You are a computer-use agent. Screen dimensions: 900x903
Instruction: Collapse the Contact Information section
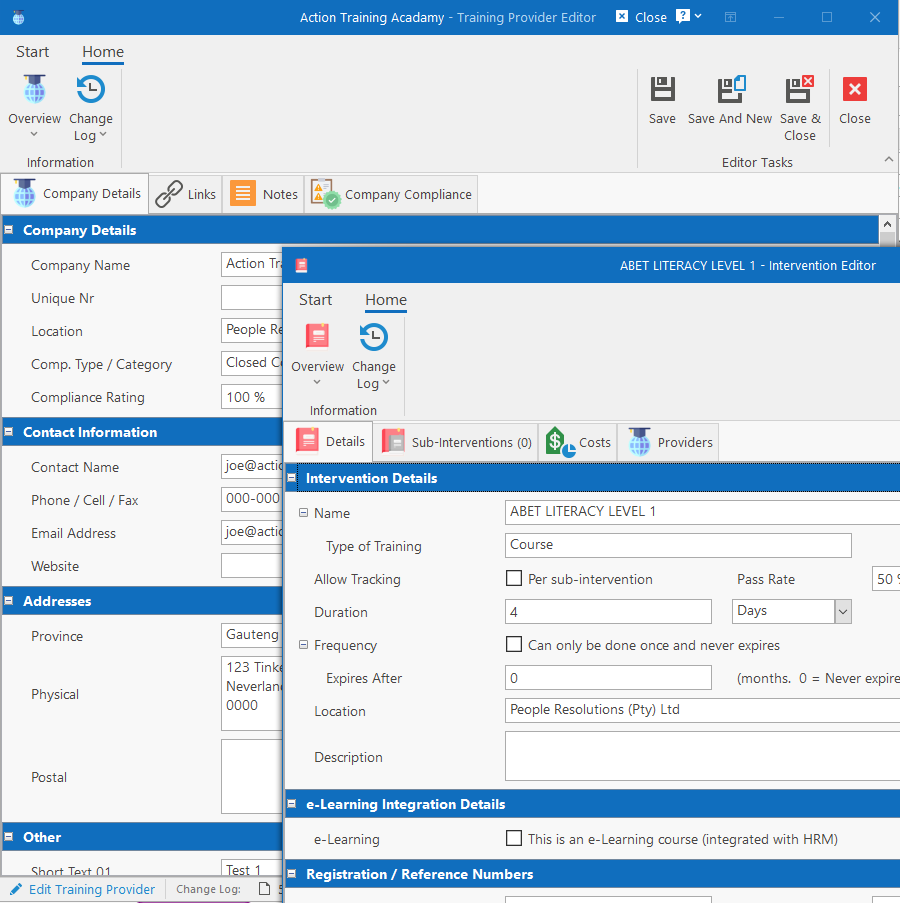[9, 432]
